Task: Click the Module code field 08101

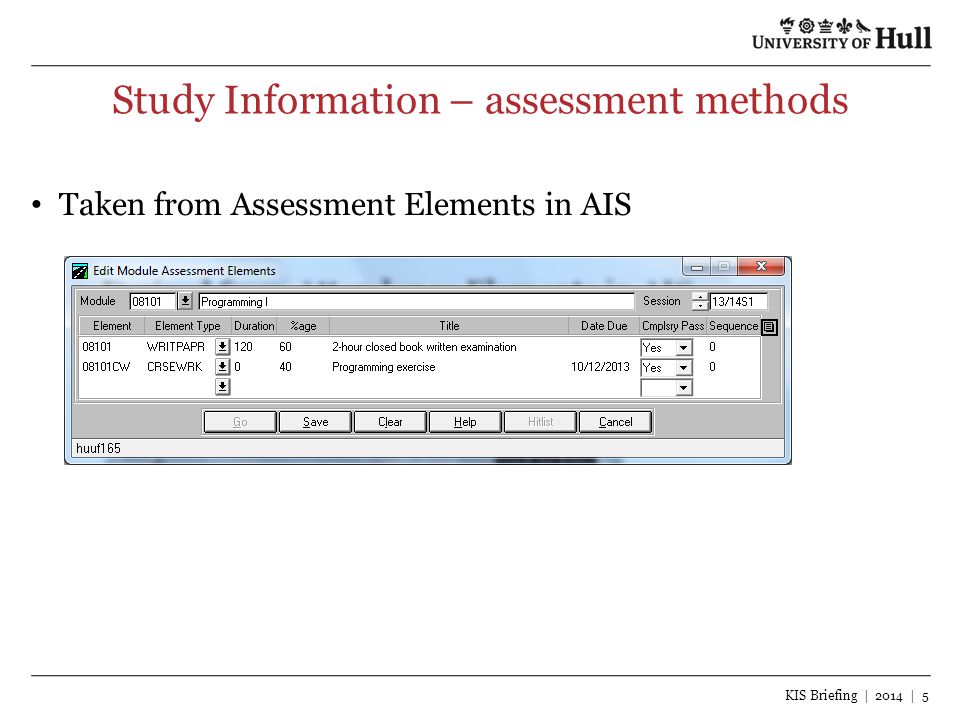Action: (152, 301)
